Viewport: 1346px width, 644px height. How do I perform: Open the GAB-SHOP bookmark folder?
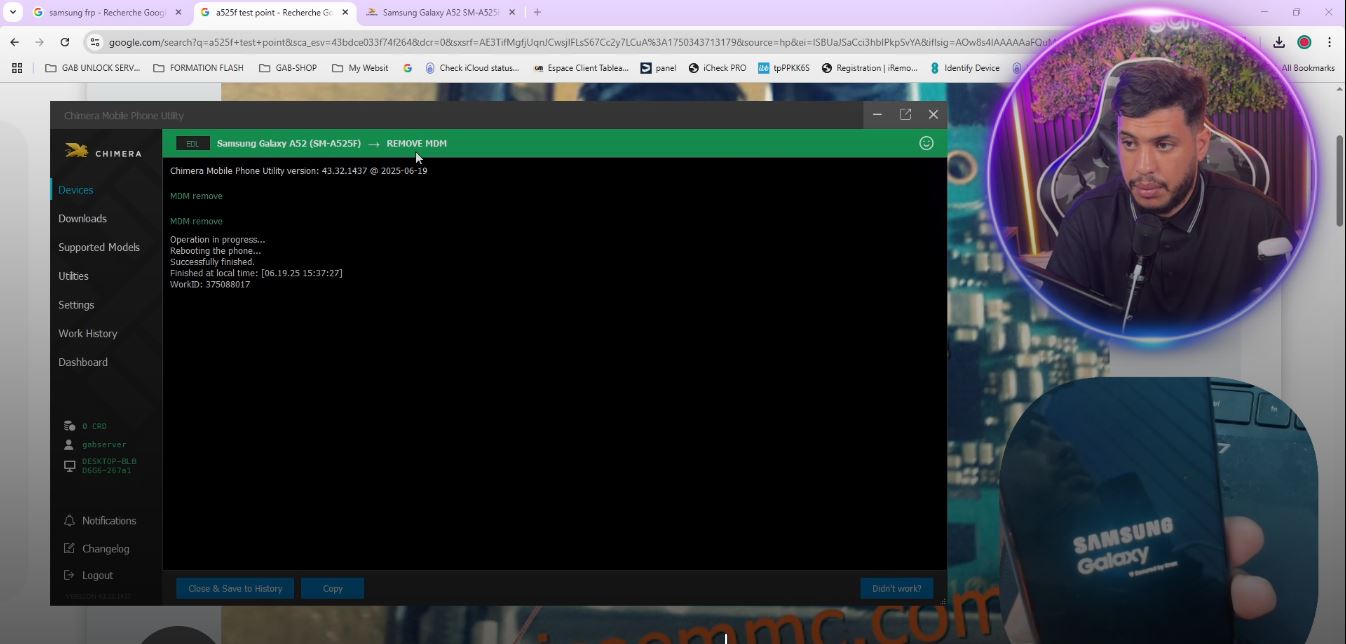point(287,68)
